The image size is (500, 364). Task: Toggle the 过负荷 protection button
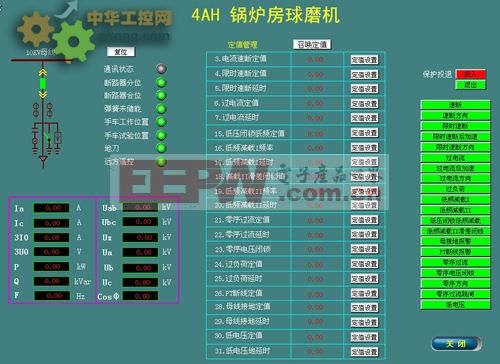point(455,189)
